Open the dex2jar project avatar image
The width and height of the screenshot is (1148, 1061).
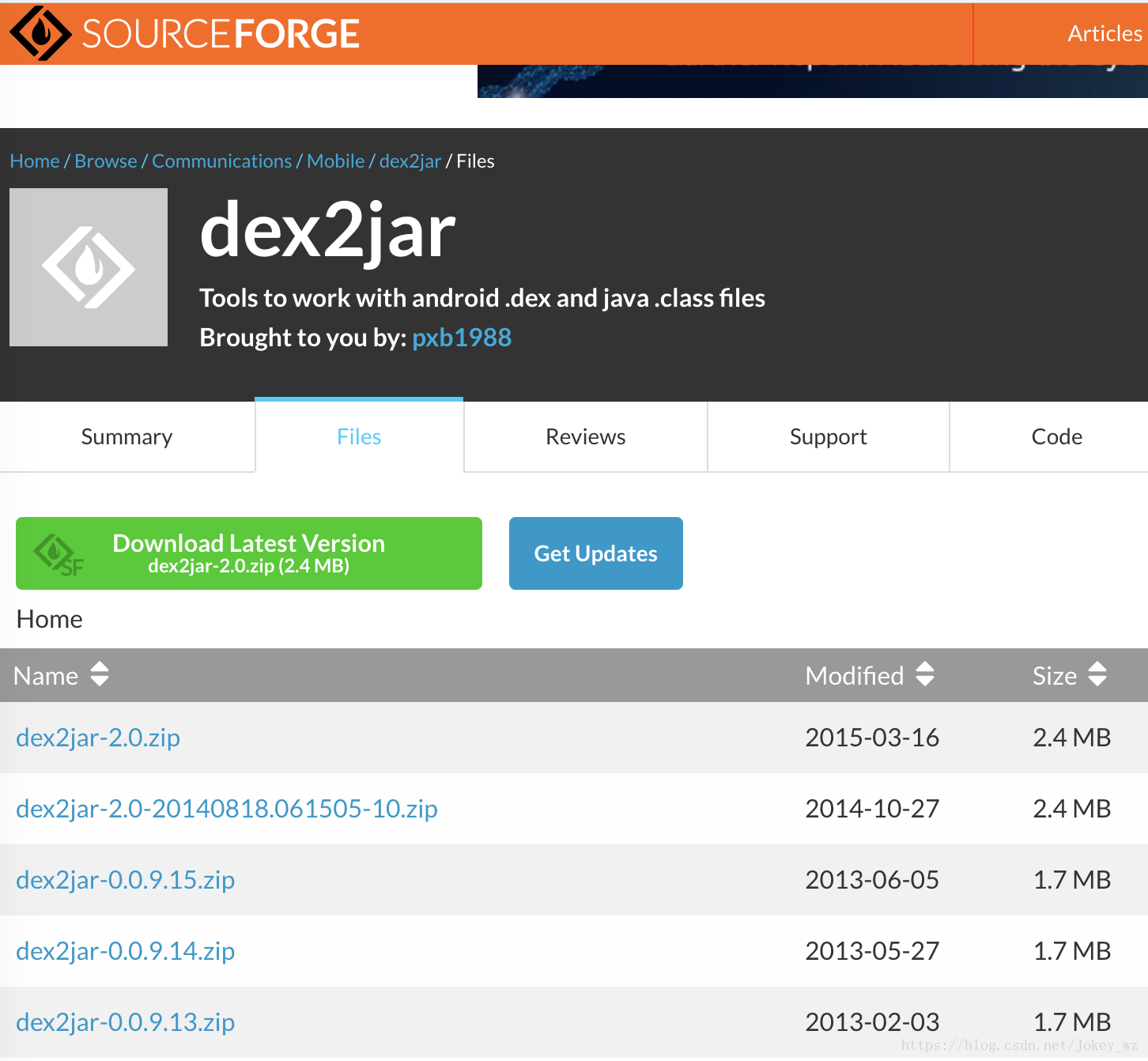click(x=88, y=266)
